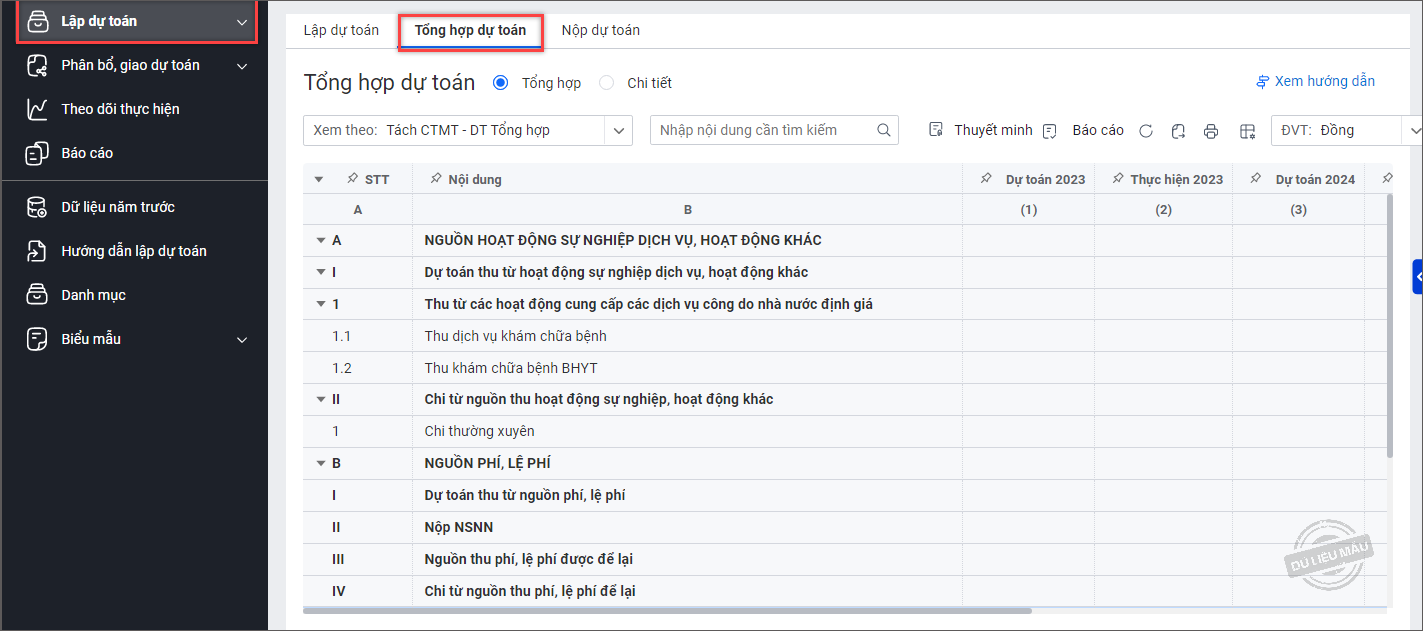Select row Thu khám chữa bệnh BHYT
The width and height of the screenshot is (1423, 631).
(844, 368)
